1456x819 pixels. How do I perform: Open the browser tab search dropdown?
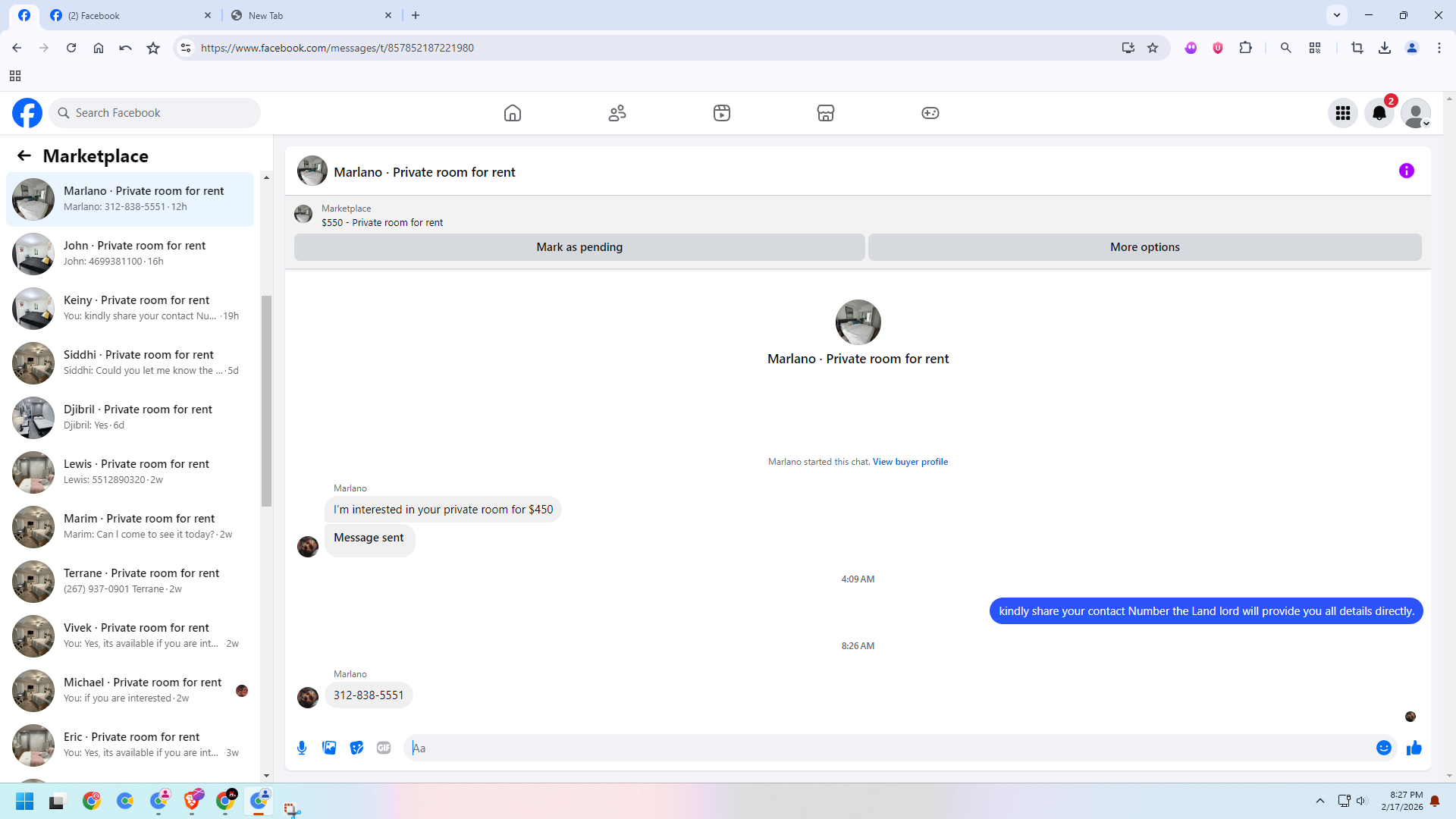click(1336, 15)
